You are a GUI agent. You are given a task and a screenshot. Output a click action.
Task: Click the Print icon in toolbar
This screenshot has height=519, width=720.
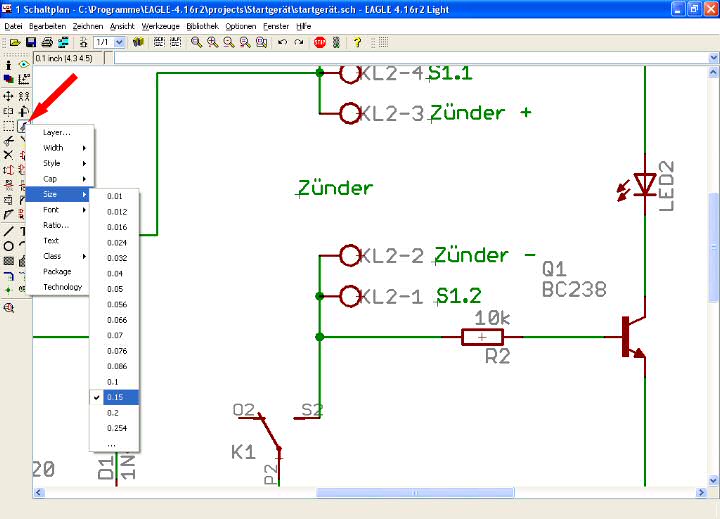[47, 43]
